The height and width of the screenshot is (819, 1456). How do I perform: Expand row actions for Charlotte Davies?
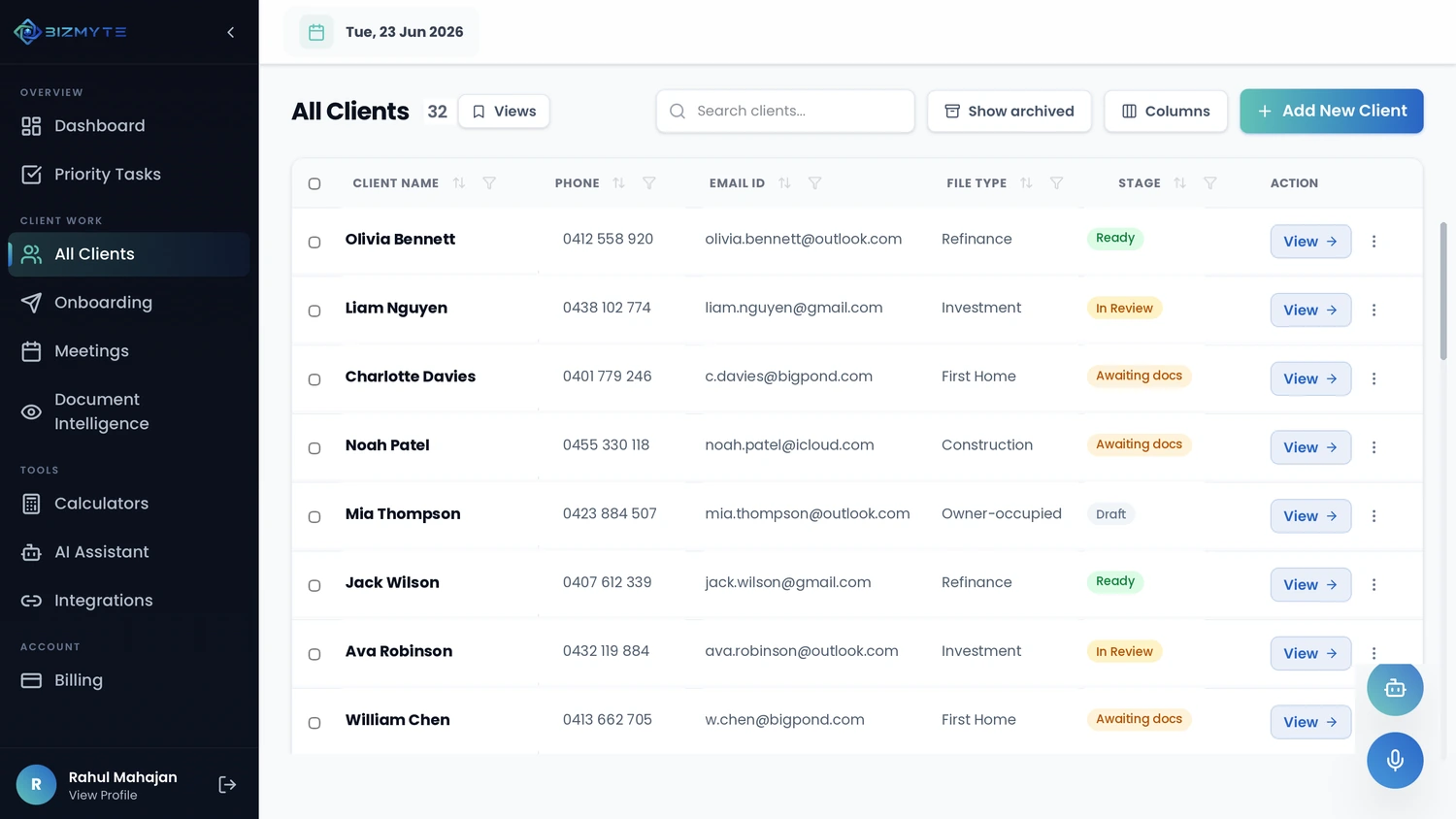coord(1373,379)
